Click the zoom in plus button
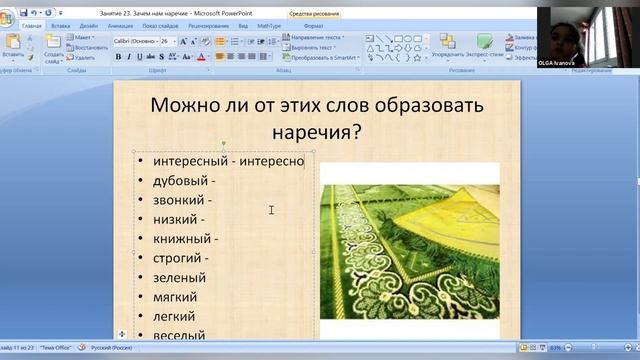Viewport: 640px width, 360px height. pos(628,348)
